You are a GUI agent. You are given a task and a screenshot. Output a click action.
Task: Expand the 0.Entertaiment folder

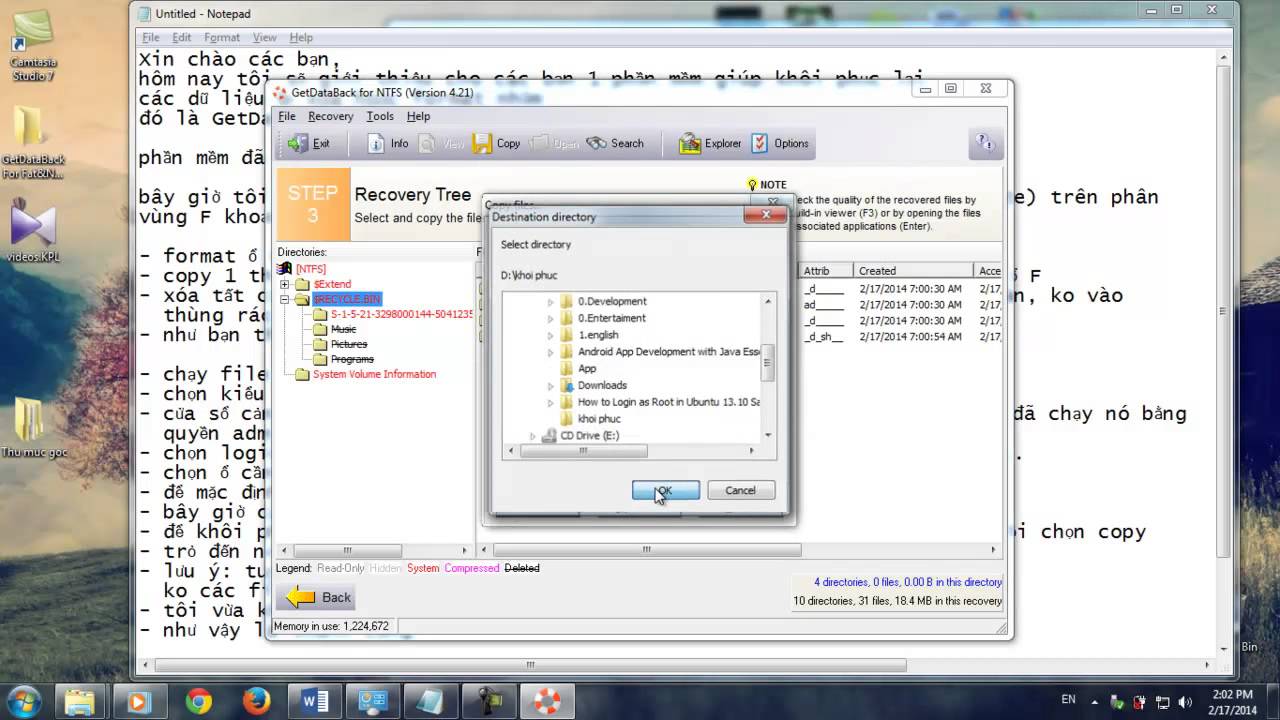point(550,318)
